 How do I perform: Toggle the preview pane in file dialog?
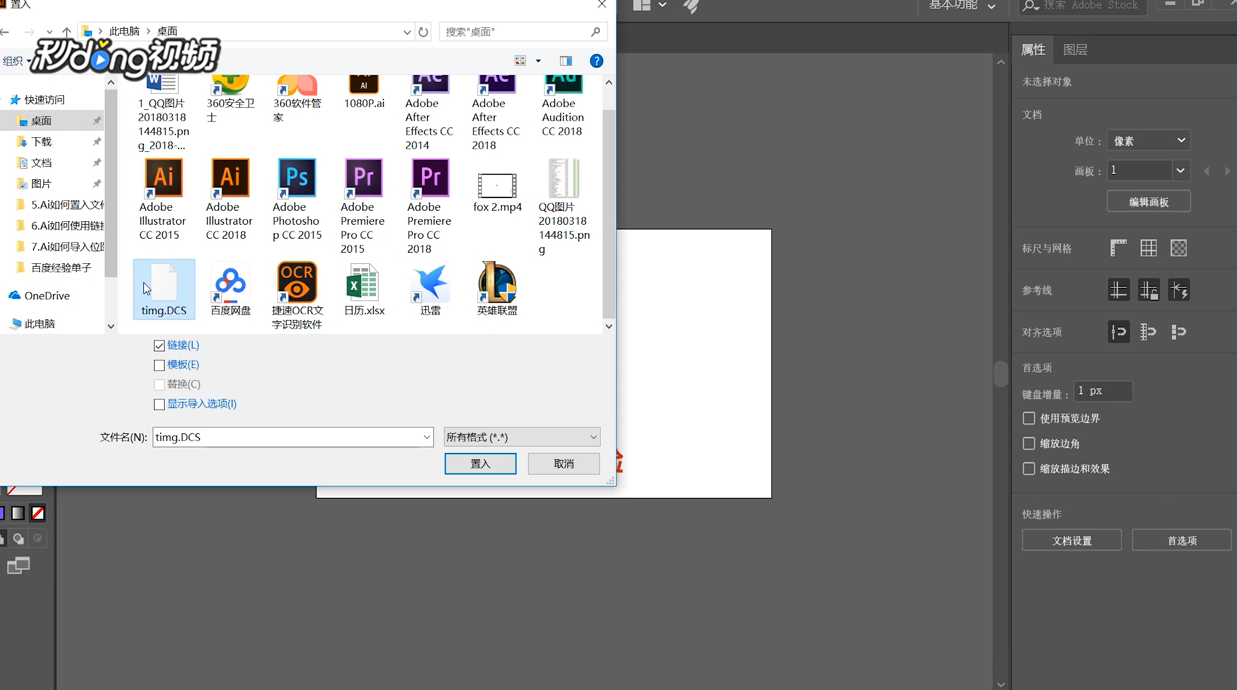(x=566, y=61)
